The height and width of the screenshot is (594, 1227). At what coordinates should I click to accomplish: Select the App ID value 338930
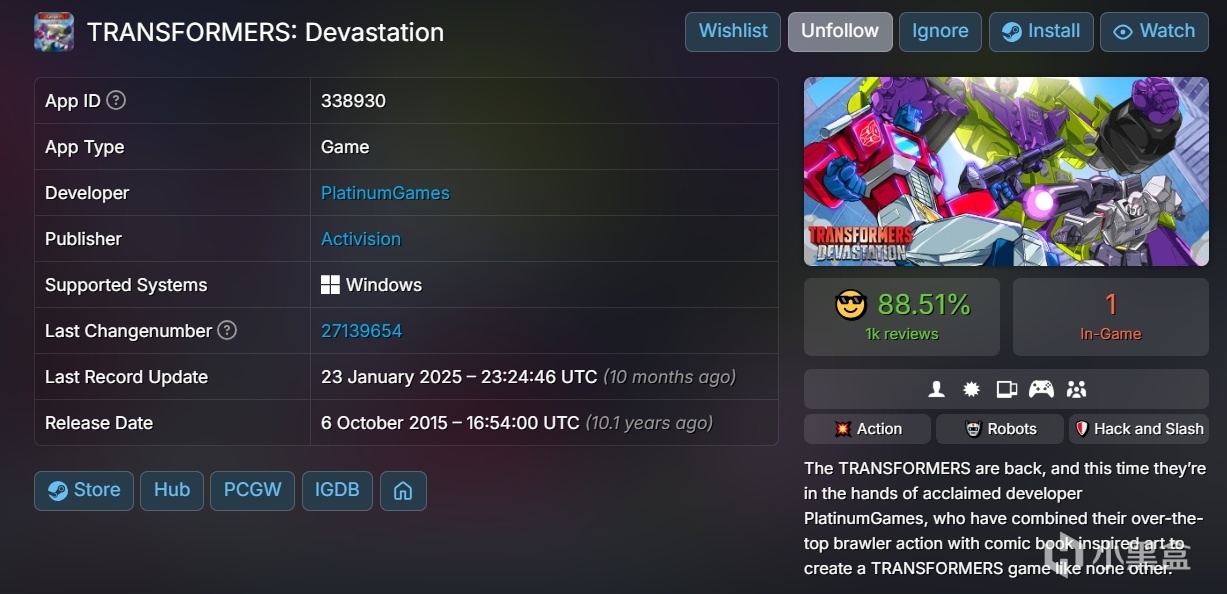pos(353,101)
